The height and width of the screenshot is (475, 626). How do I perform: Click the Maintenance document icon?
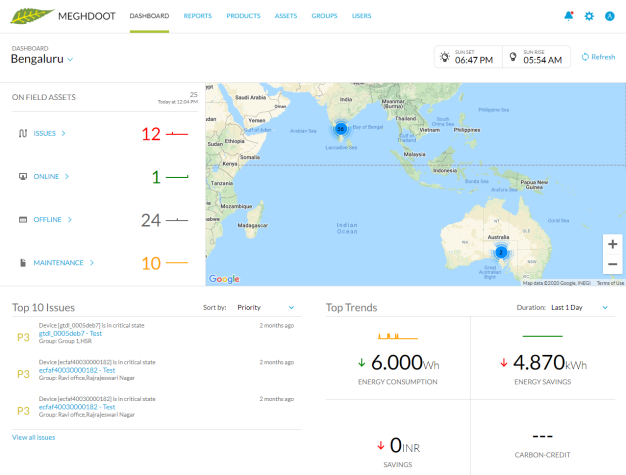[x=22, y=263]
